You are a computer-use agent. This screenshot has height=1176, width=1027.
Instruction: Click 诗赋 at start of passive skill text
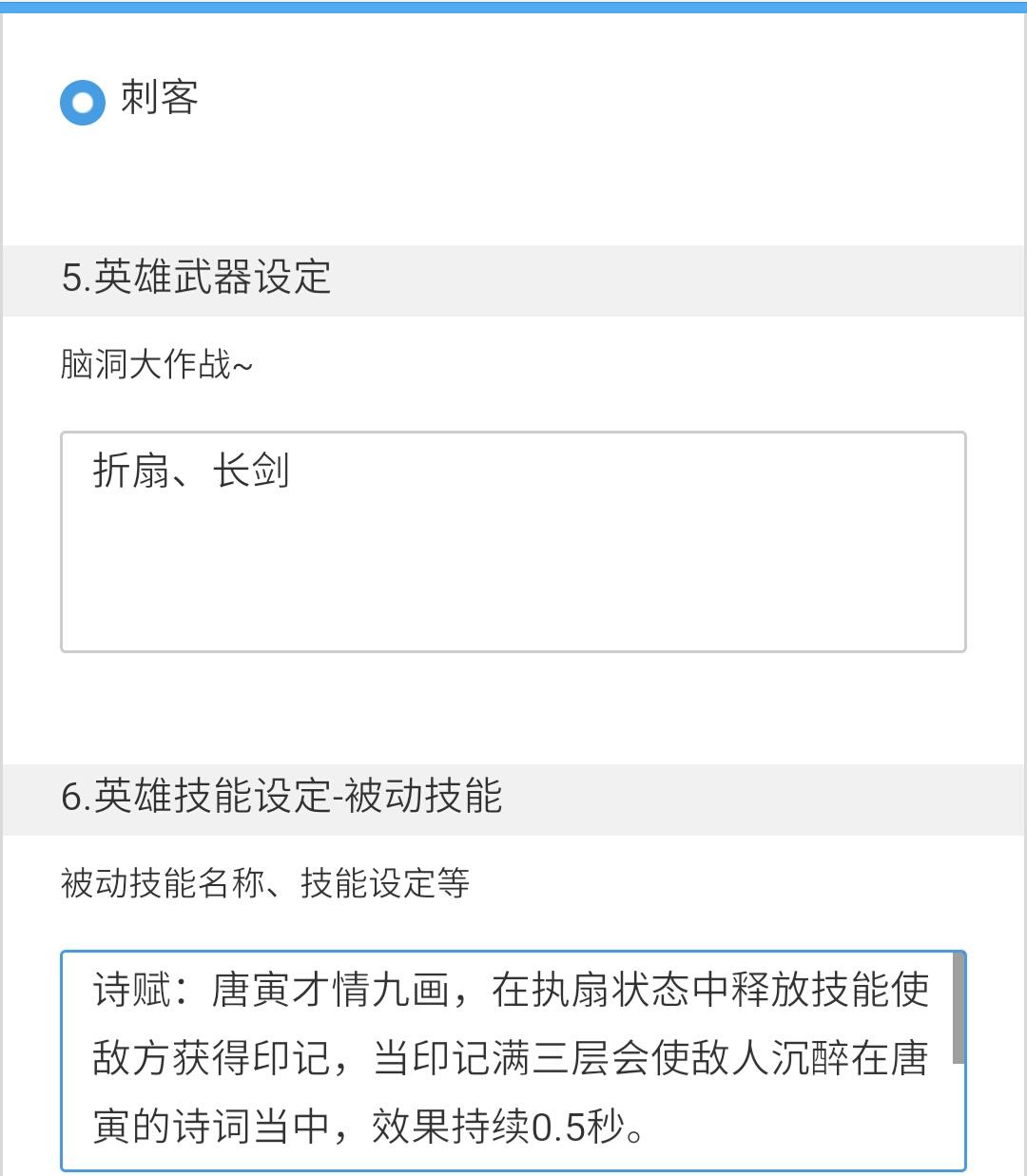[x=131, y=991]
